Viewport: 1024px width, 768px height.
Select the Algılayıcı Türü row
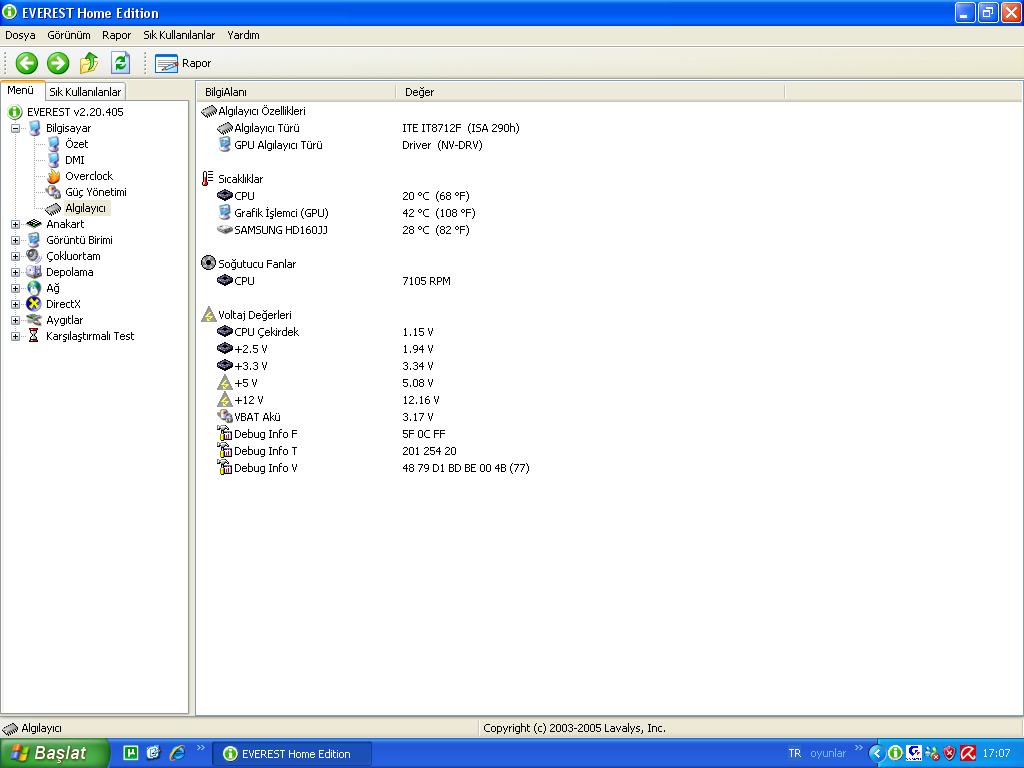click(369, 129)
